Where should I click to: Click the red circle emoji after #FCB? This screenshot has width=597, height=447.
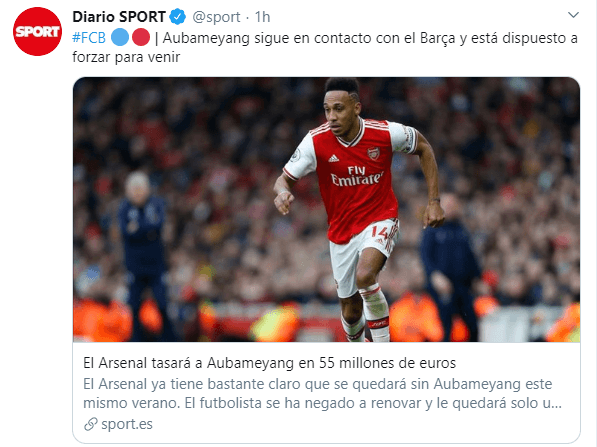[x=141, y=37]
